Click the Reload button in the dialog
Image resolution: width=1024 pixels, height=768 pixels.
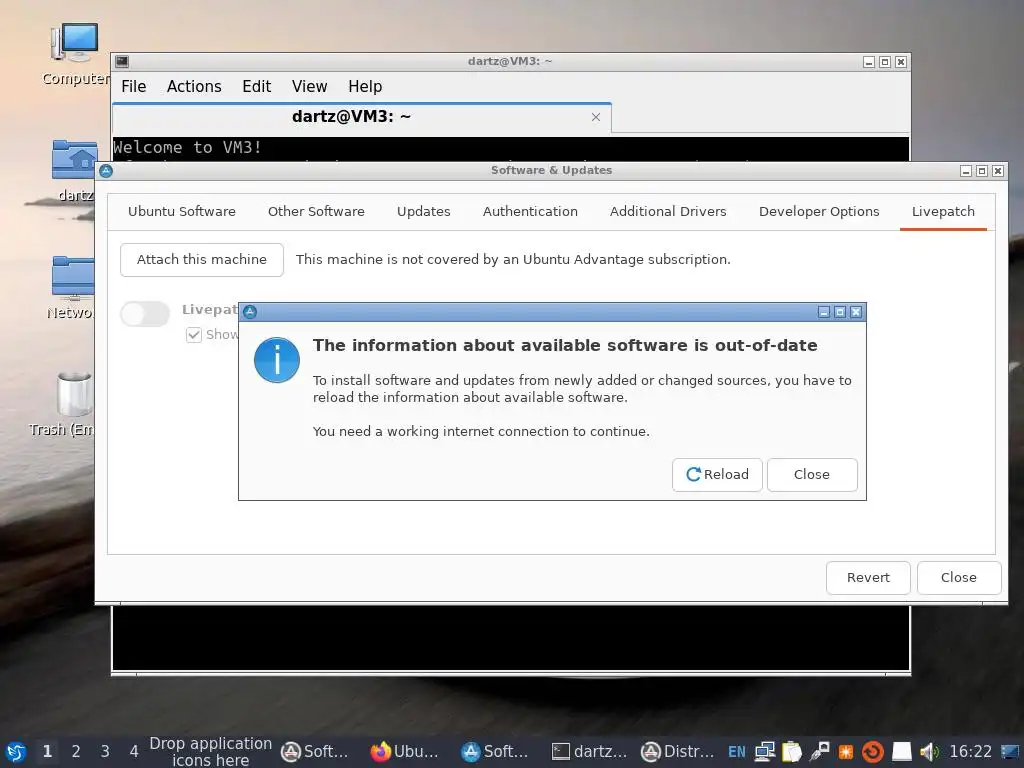click(x=717, y=474)
